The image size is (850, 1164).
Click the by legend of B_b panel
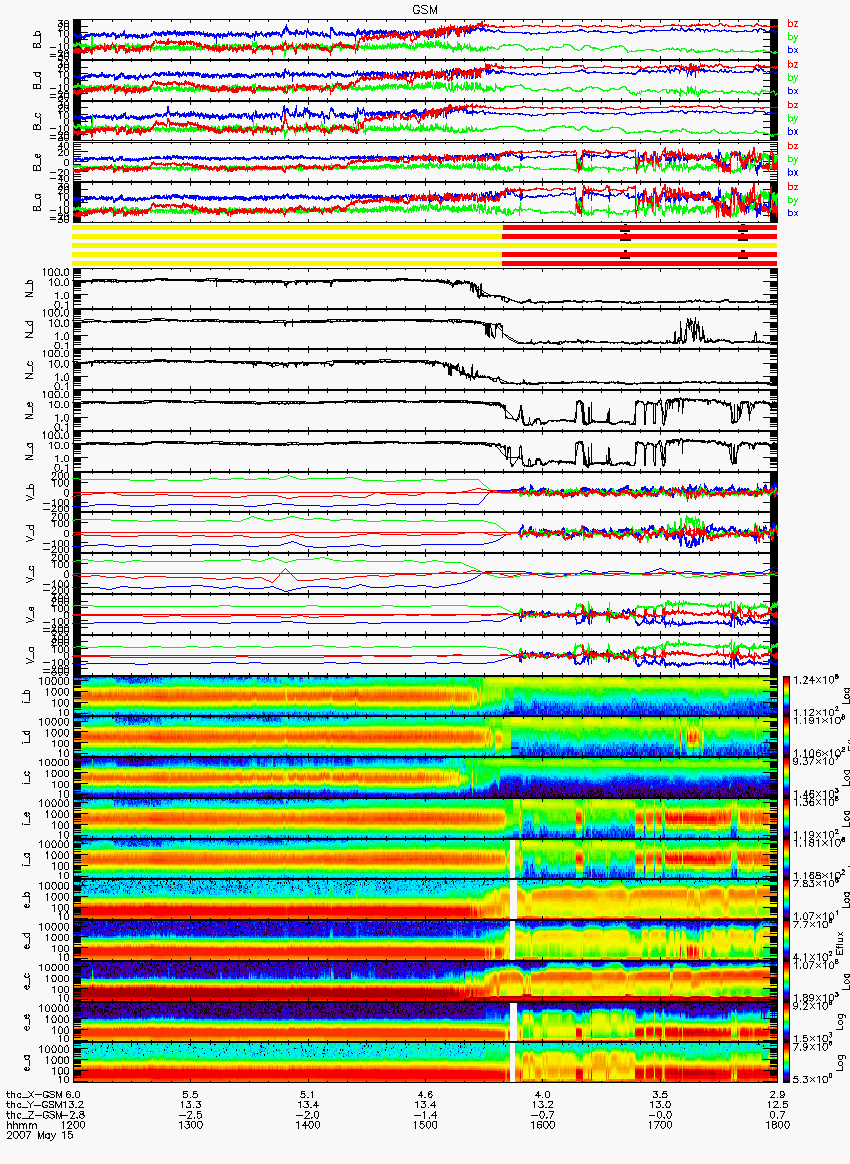(793, 36)
